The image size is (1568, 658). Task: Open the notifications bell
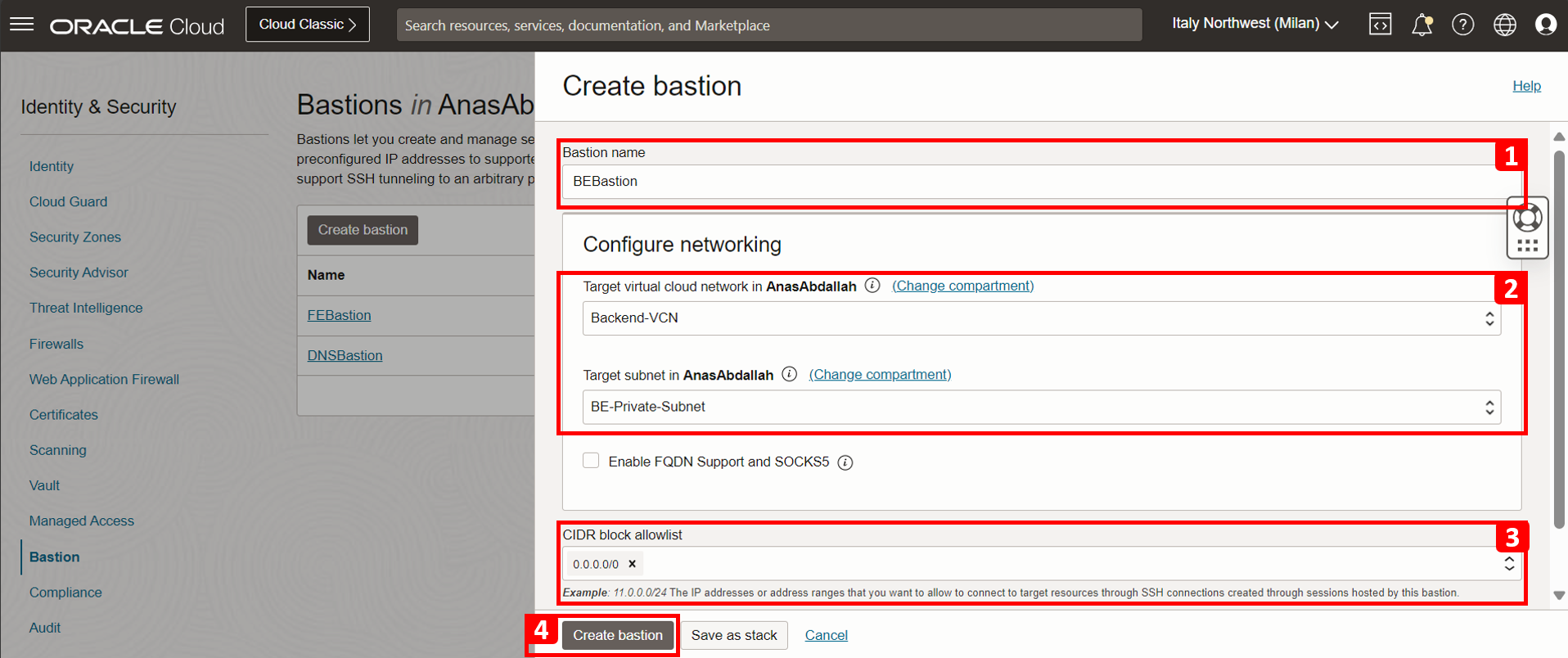coord(1422,25)
